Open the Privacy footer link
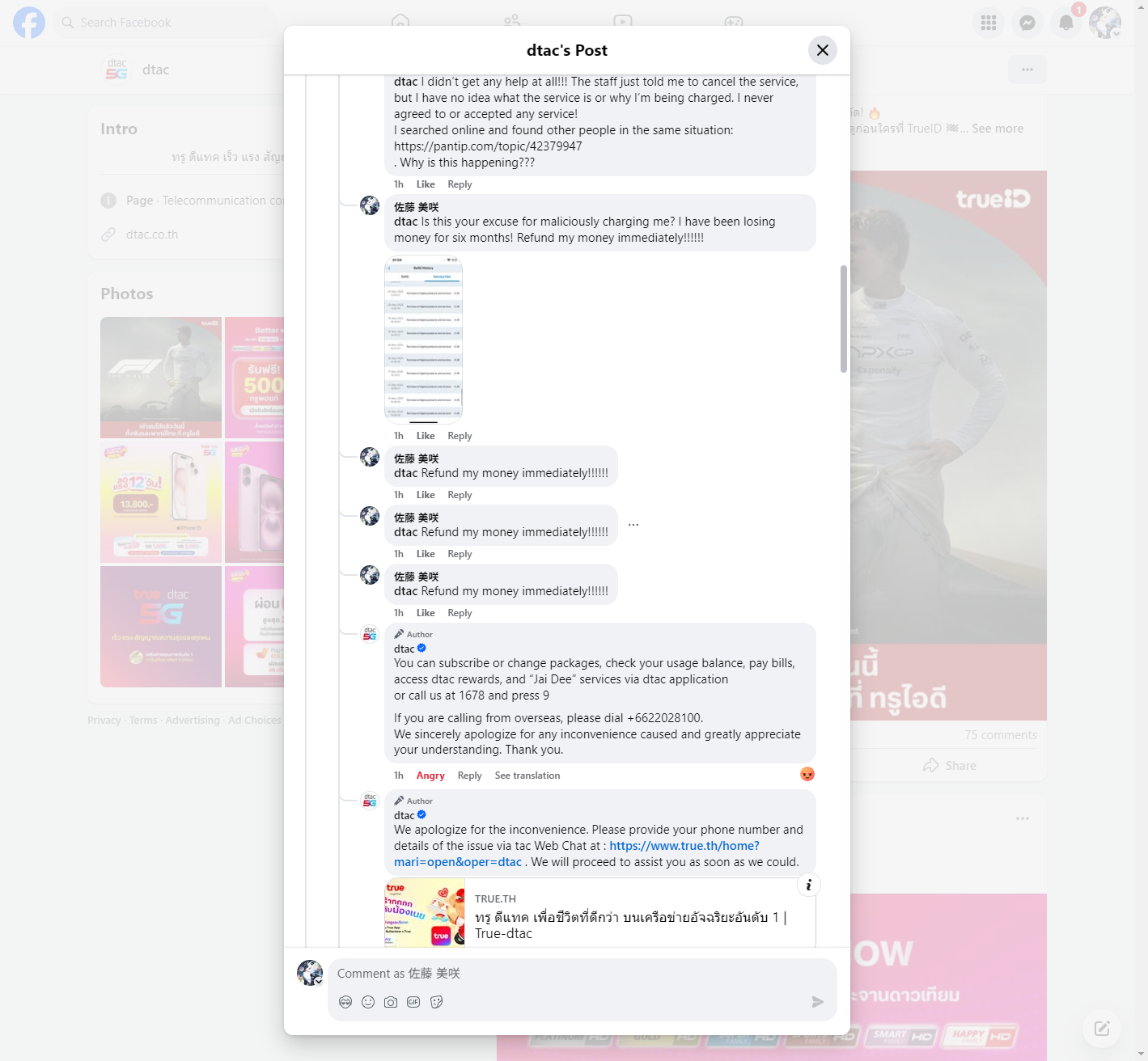The height and width of the screenshot is (1061, 1148). pyautogui.click(x=104, y=721)
